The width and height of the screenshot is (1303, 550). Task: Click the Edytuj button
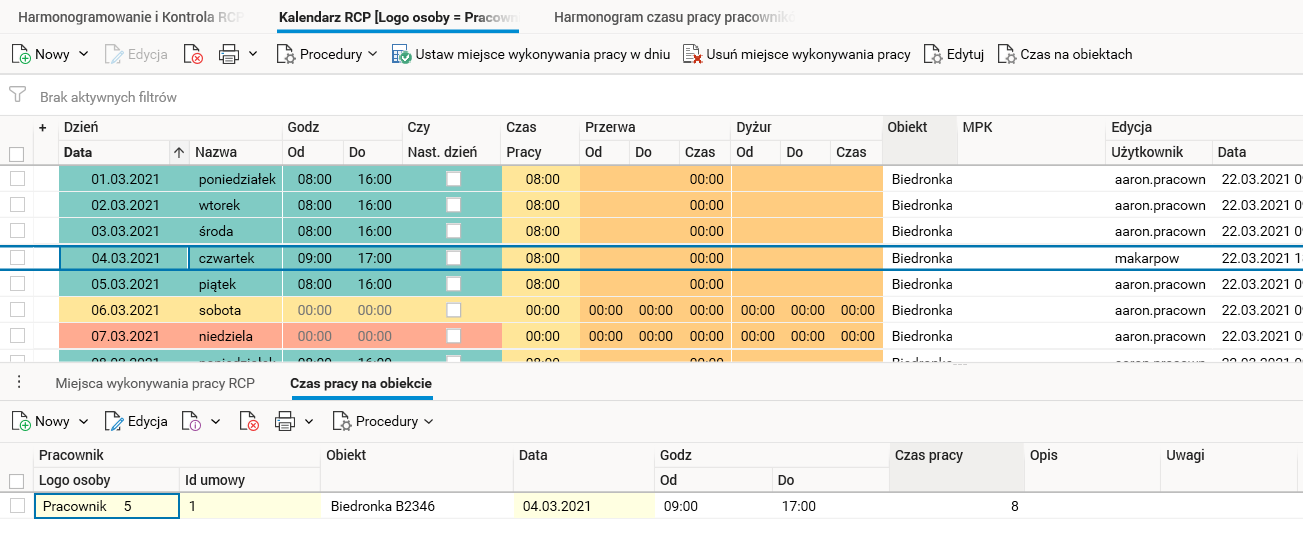tap(954, 54)
